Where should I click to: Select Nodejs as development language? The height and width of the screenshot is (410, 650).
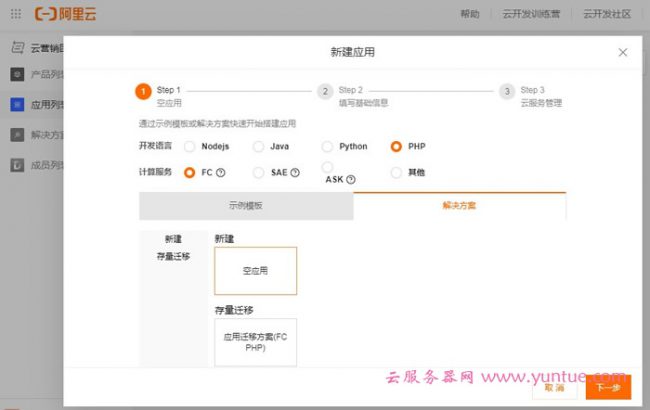190,146
